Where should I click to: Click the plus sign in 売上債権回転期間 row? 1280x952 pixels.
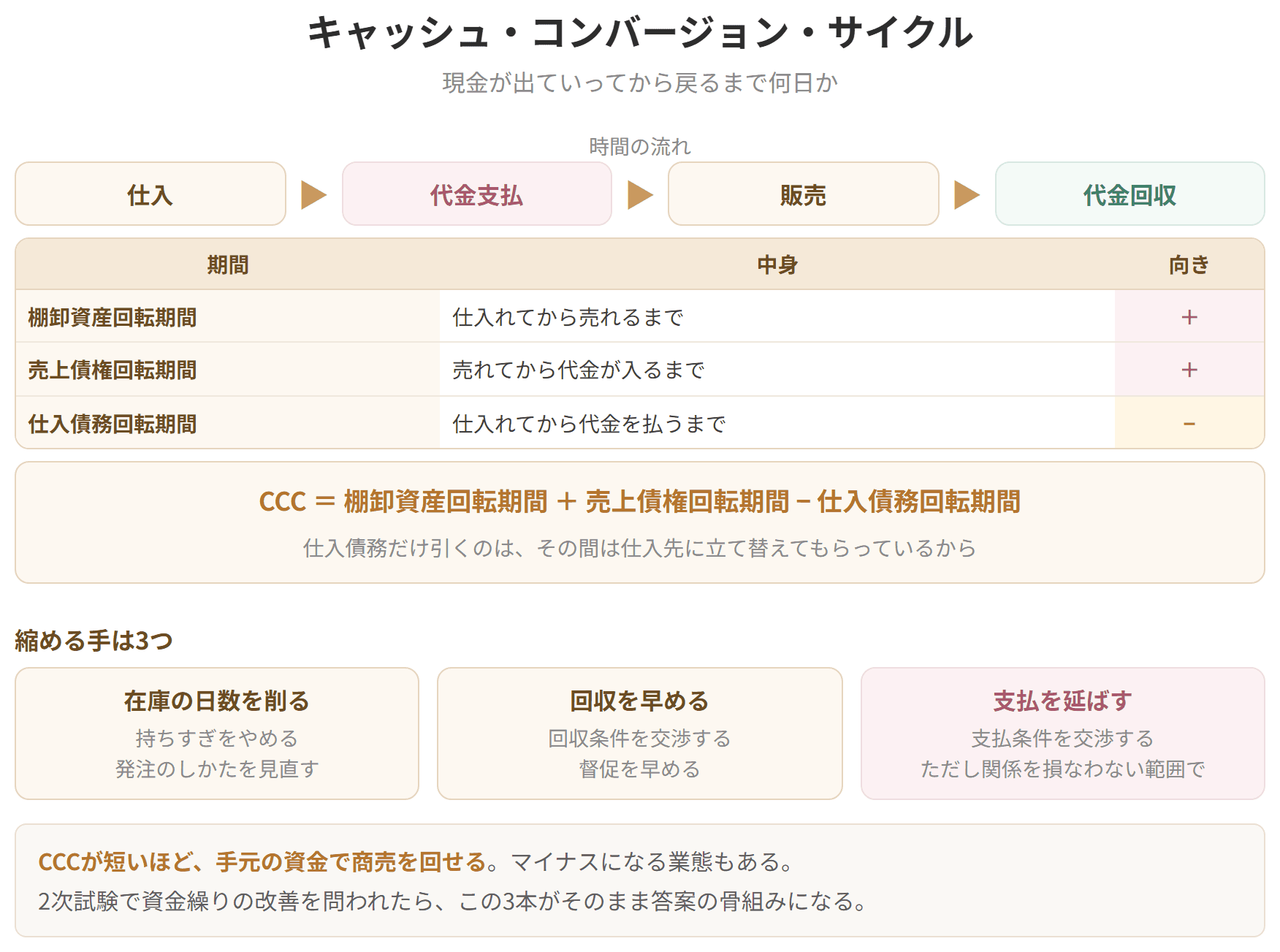tap(1189, 370)
